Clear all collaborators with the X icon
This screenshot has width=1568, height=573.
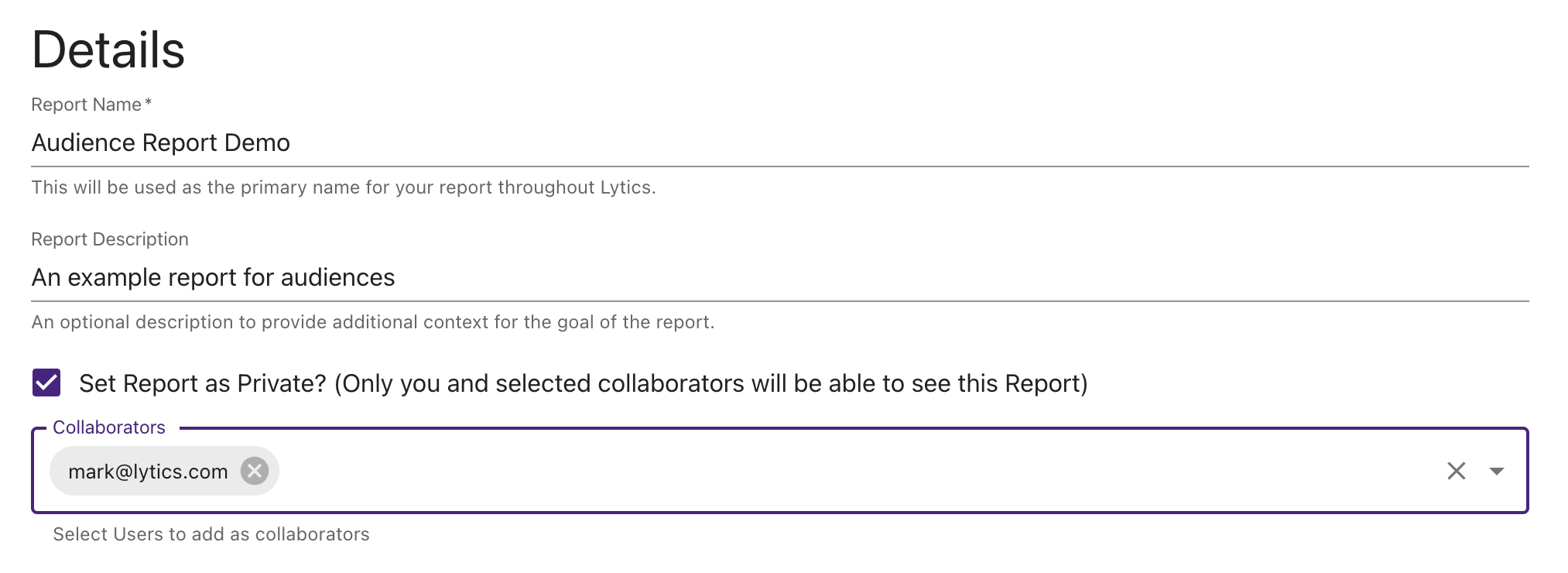click(x=1456, y=471)
